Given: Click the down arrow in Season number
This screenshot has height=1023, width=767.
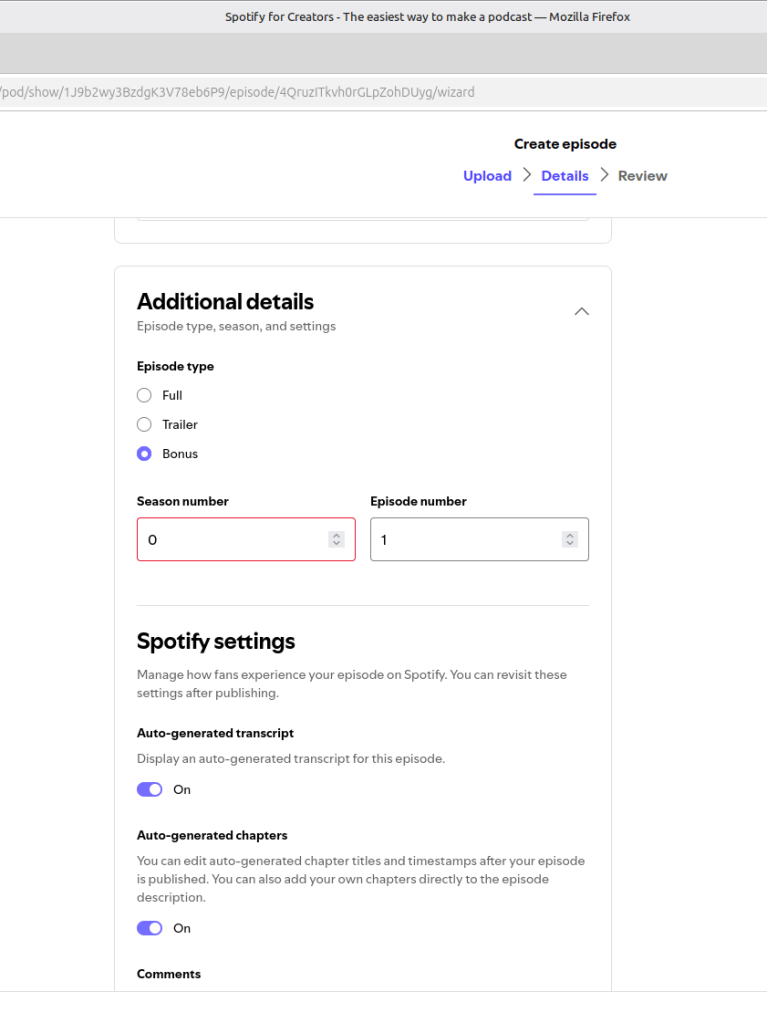Looking at the screenshot, I should point(336,544).
